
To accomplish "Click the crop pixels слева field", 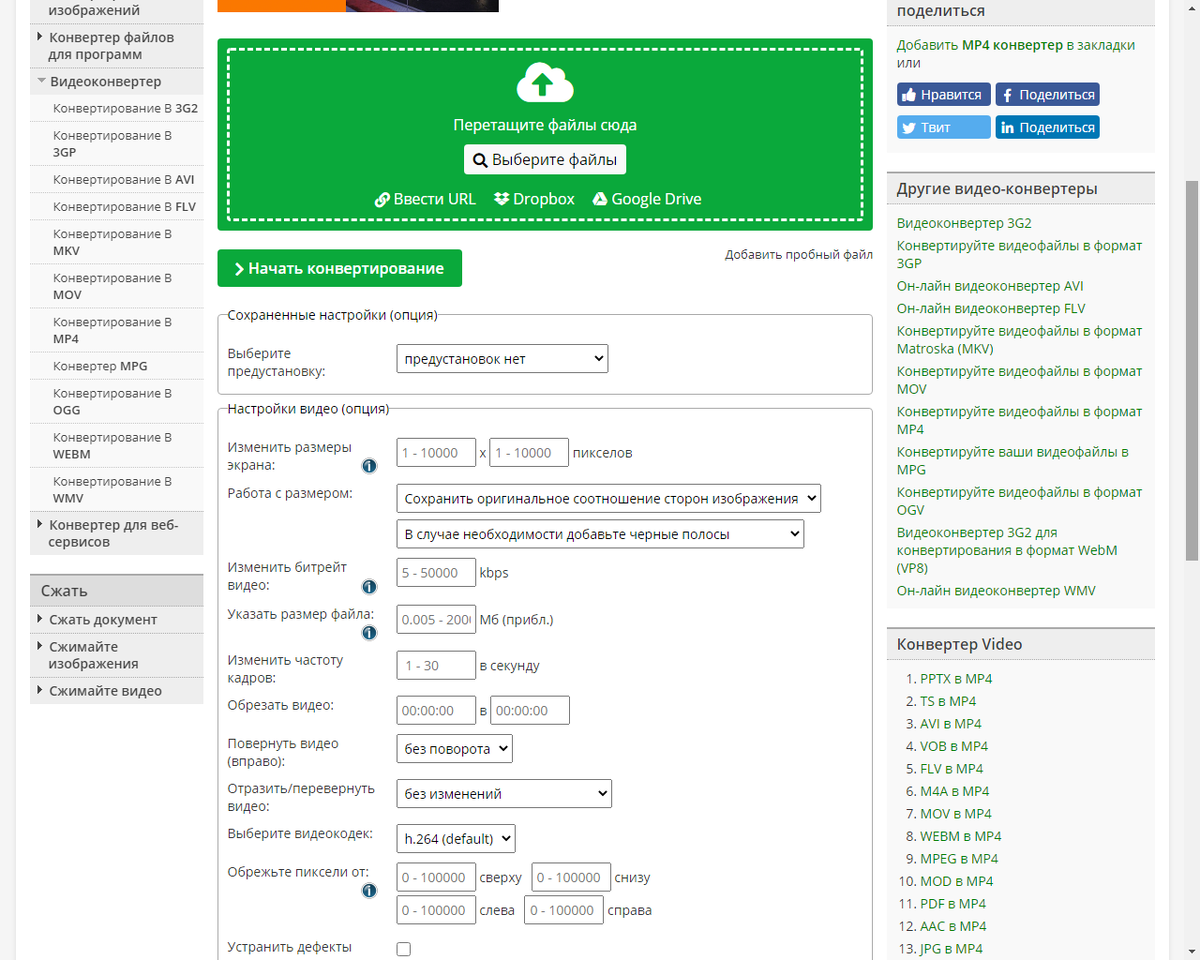I will [x=436, y=910].
